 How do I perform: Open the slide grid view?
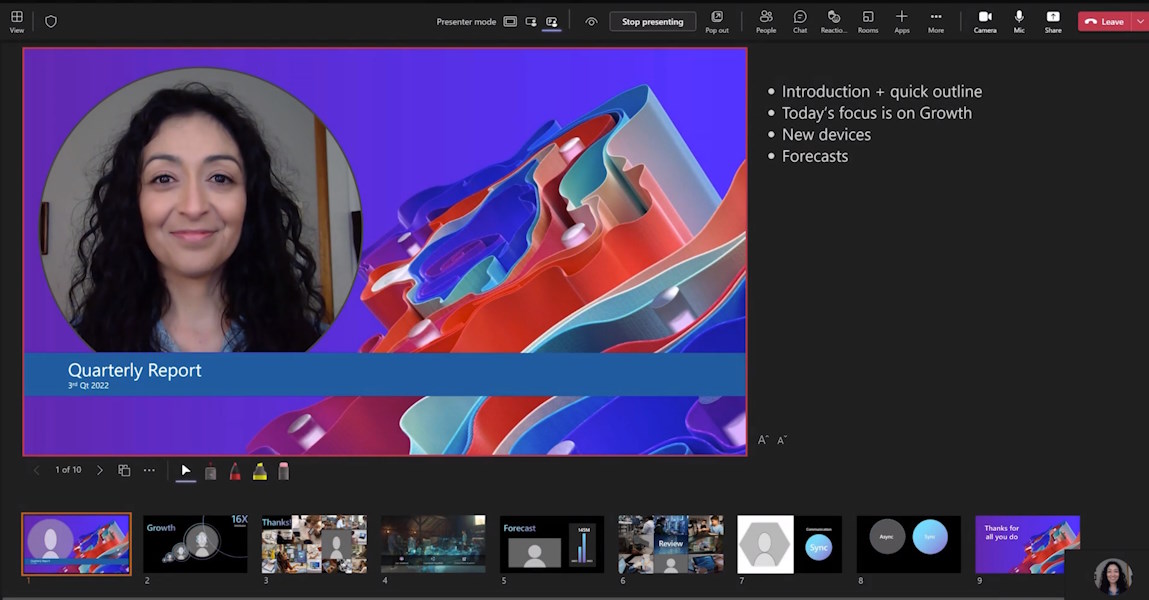click(x=123, y=469)
